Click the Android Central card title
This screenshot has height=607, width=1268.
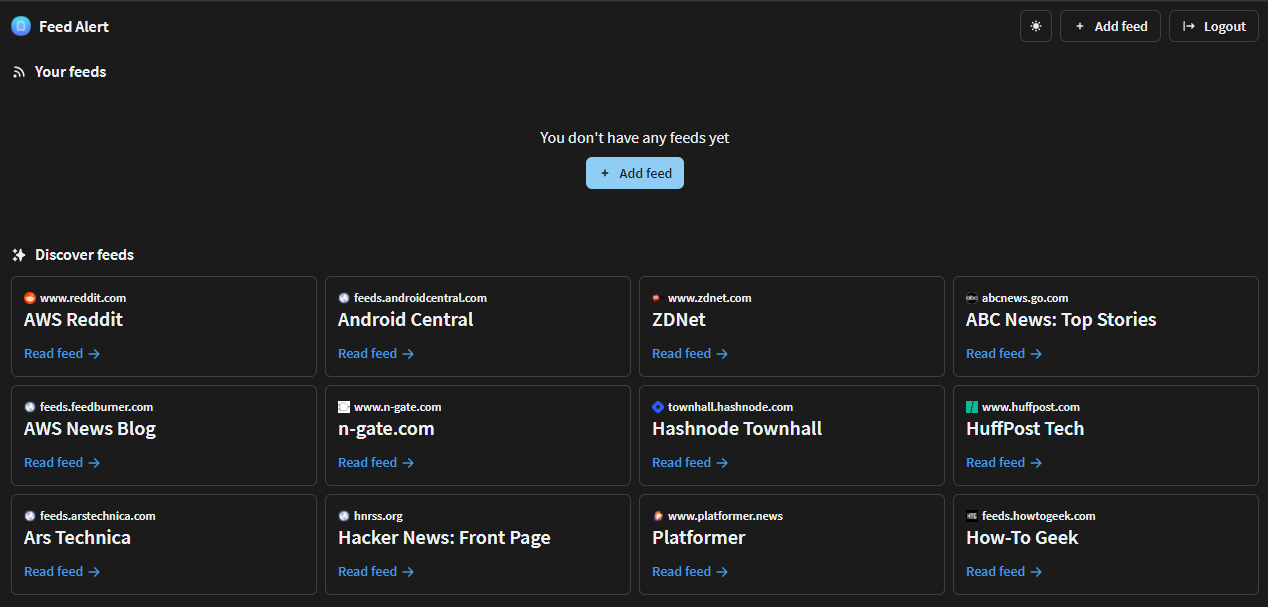click(406, 320)
